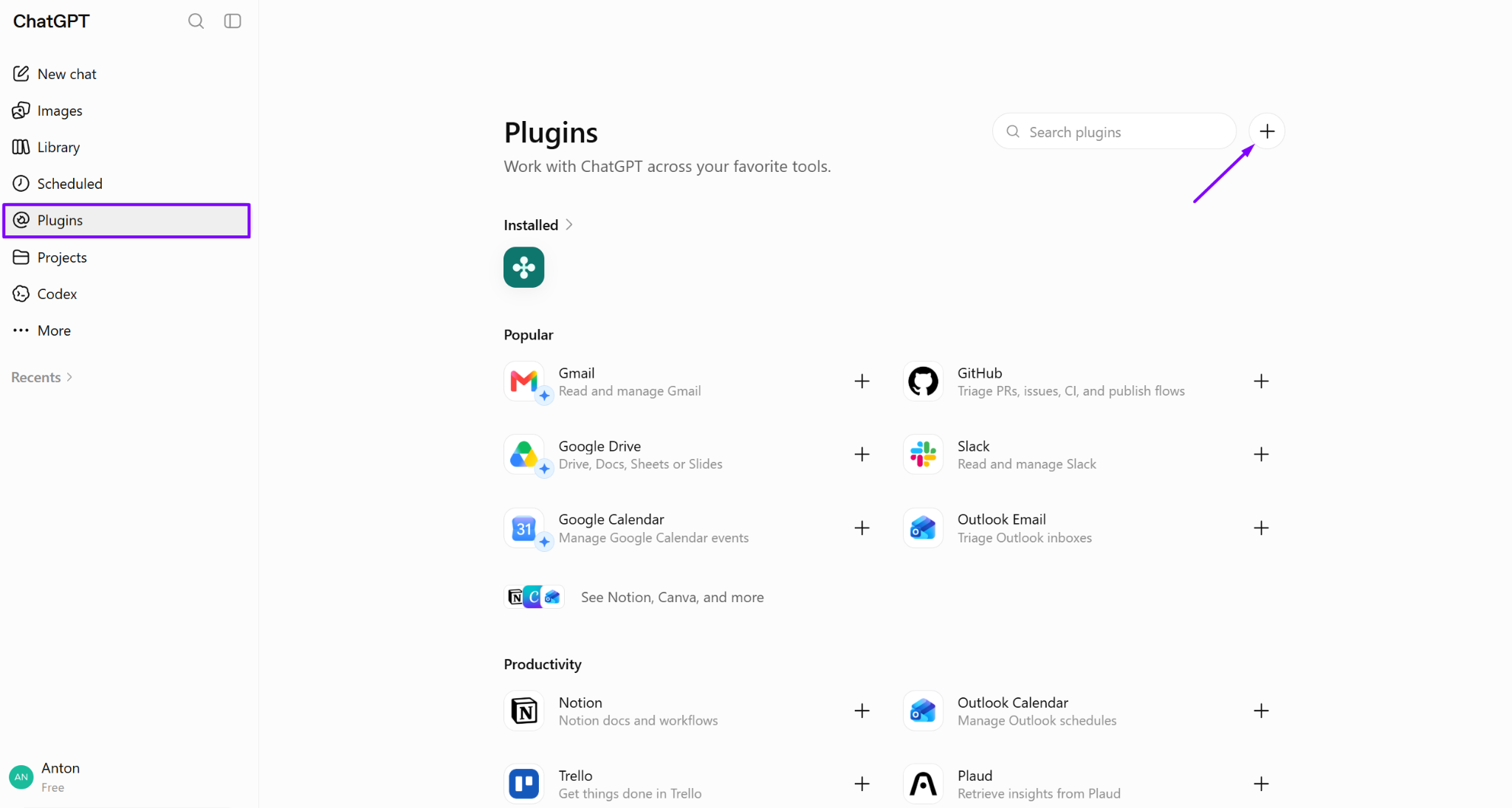Click 'Manage Google Calendar events' description
The height and width of the screenshot is (808, 1512).
[653, 538]
